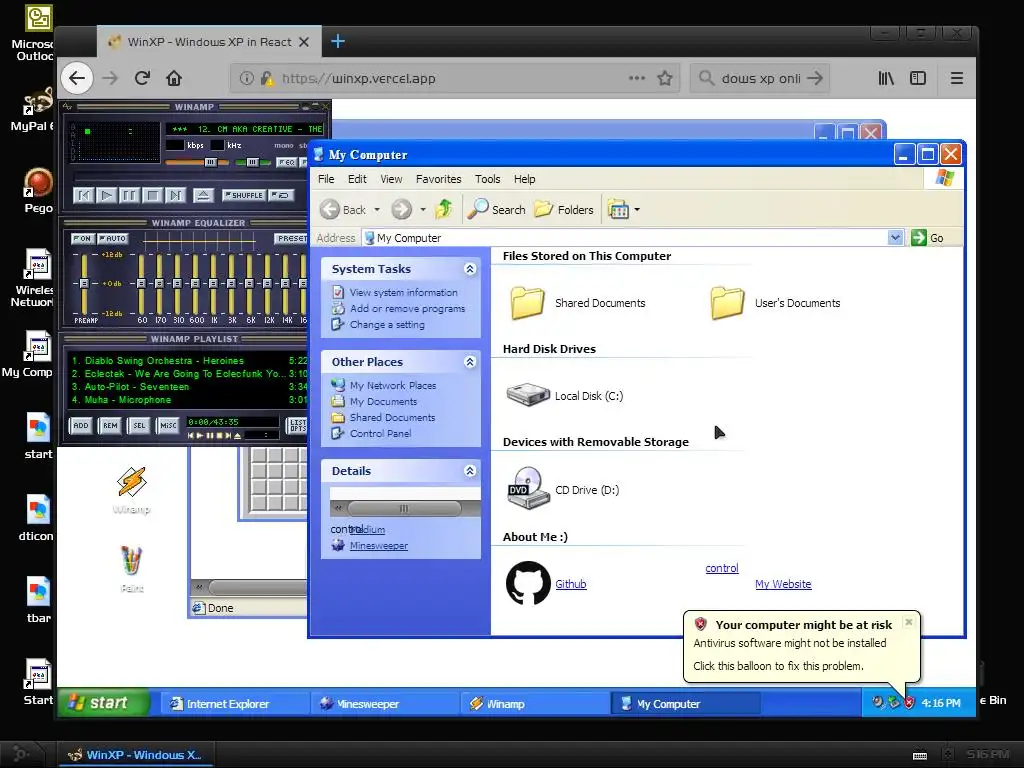The image size is (1024, 768).
Task: Open the Shared Documents folder icon
Action: (x=527, y=303)
